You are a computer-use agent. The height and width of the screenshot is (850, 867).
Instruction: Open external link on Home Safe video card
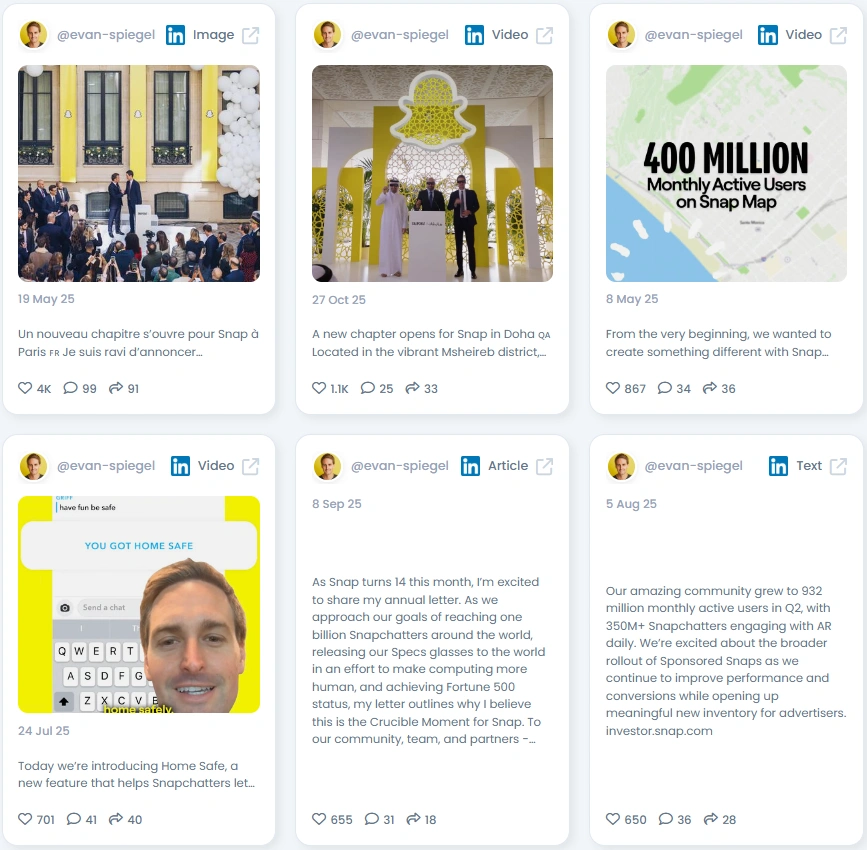click(250, 466)
